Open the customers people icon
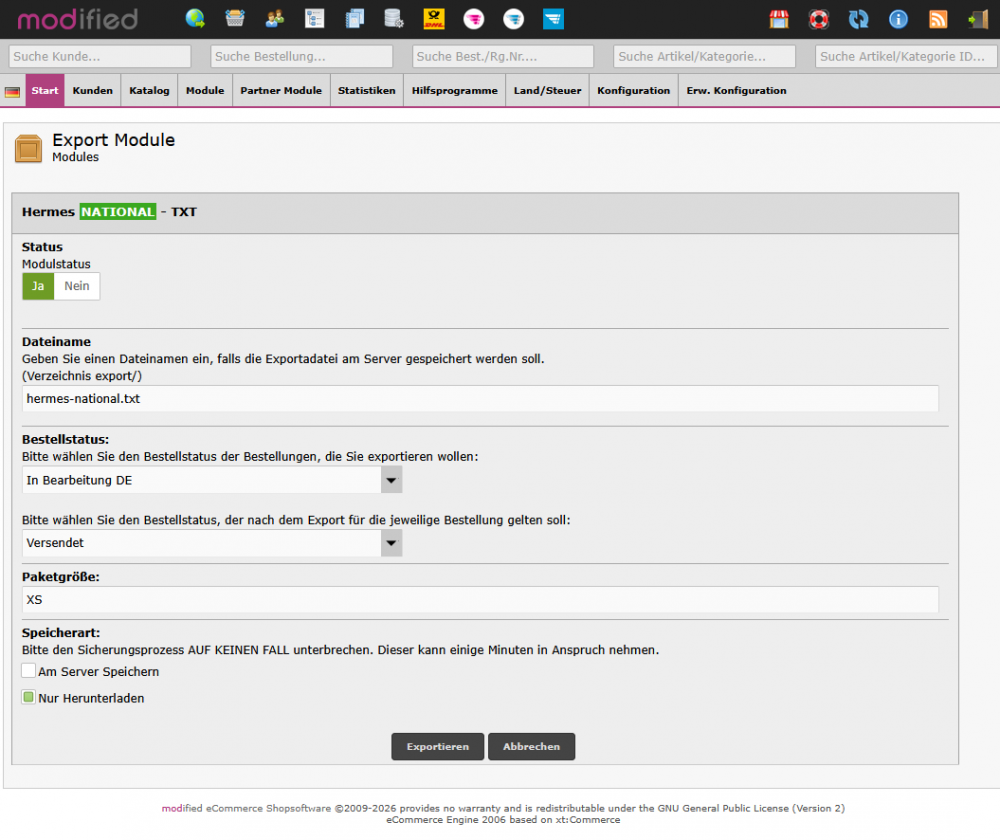 coord(274,18)
